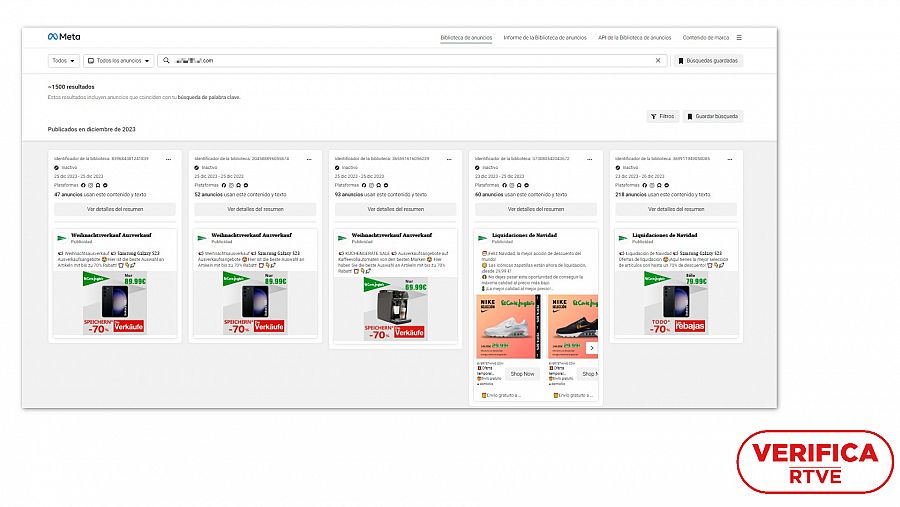Click Audience Network icon on 93 anuncios card
The height and width of the screenshot is (507, 900).
(x=378, y=185)
